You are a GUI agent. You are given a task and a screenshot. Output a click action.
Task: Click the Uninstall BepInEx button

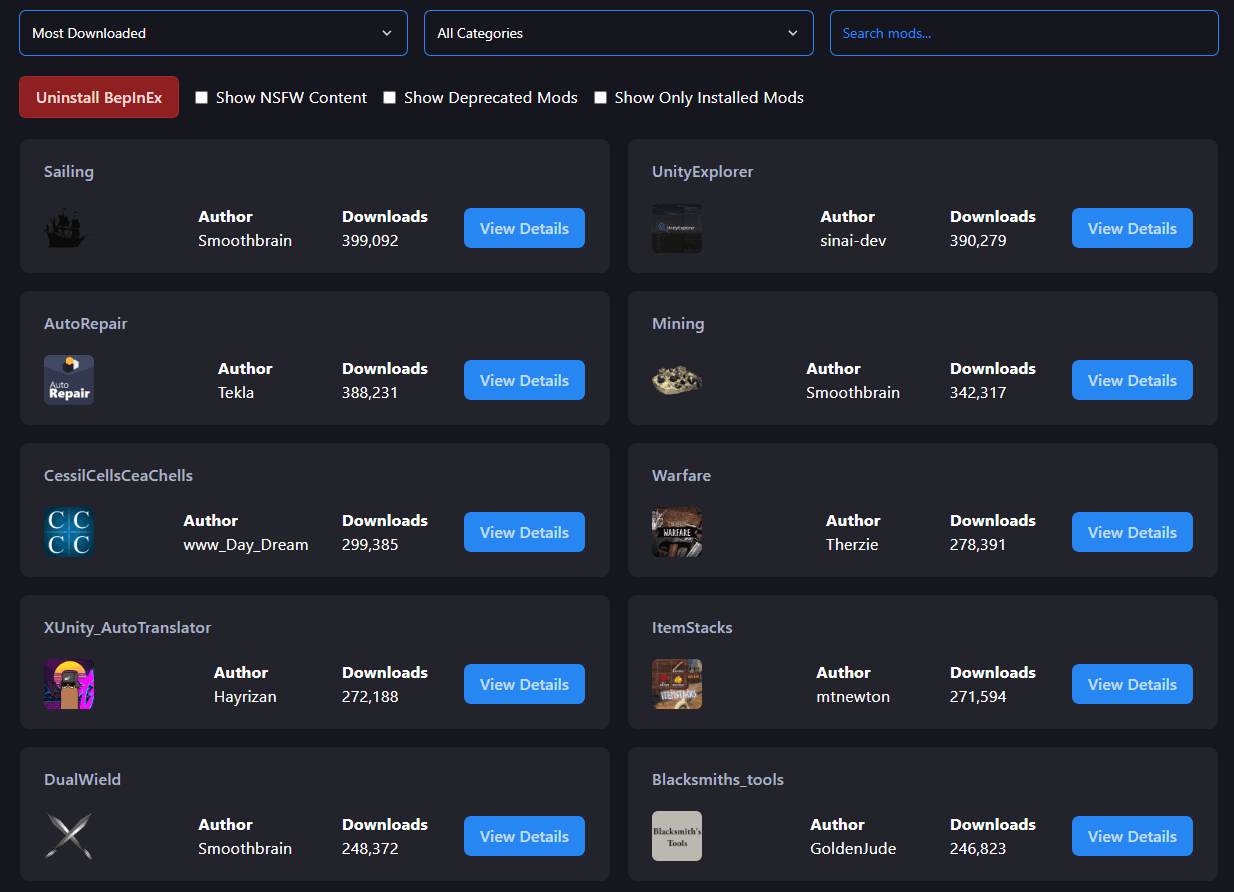(x=99, y=97)
